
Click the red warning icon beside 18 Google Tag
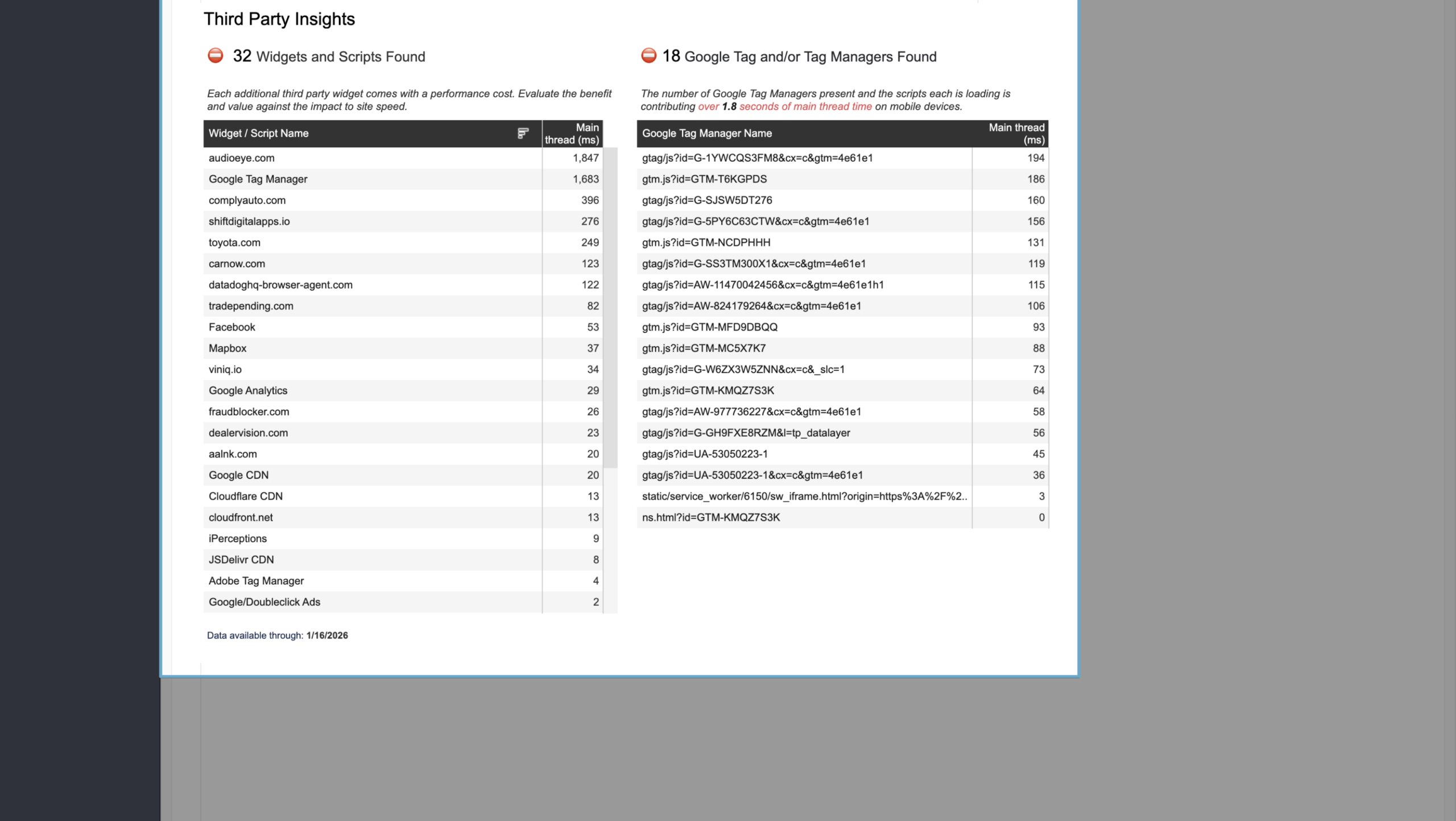(x=649, y=56)
